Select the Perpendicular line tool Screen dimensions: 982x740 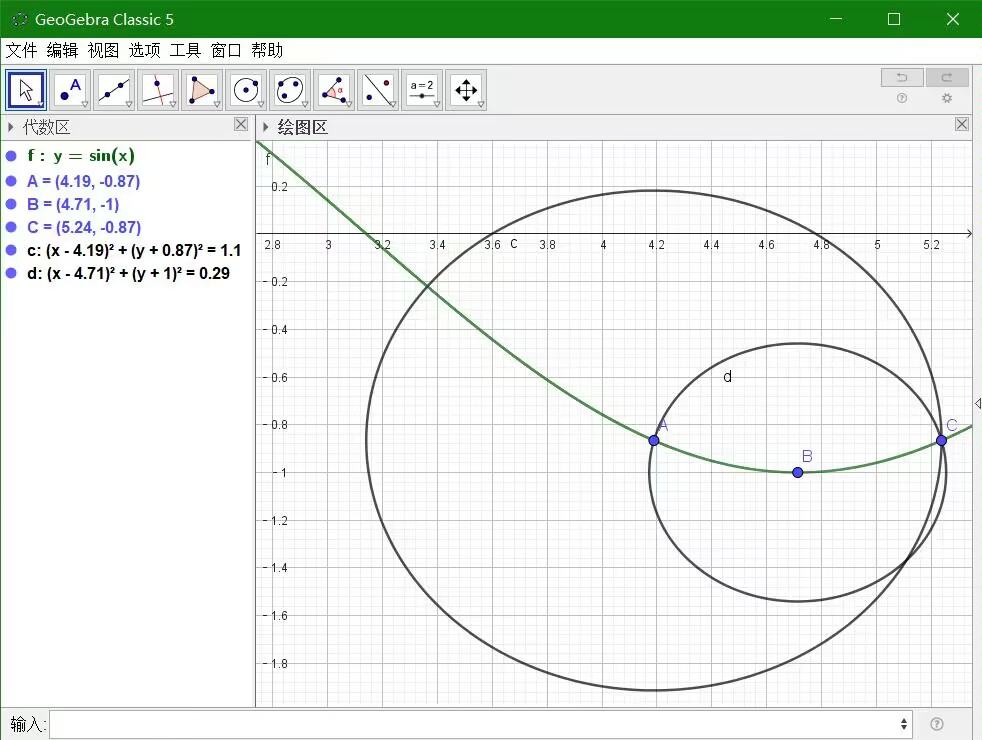158,90
